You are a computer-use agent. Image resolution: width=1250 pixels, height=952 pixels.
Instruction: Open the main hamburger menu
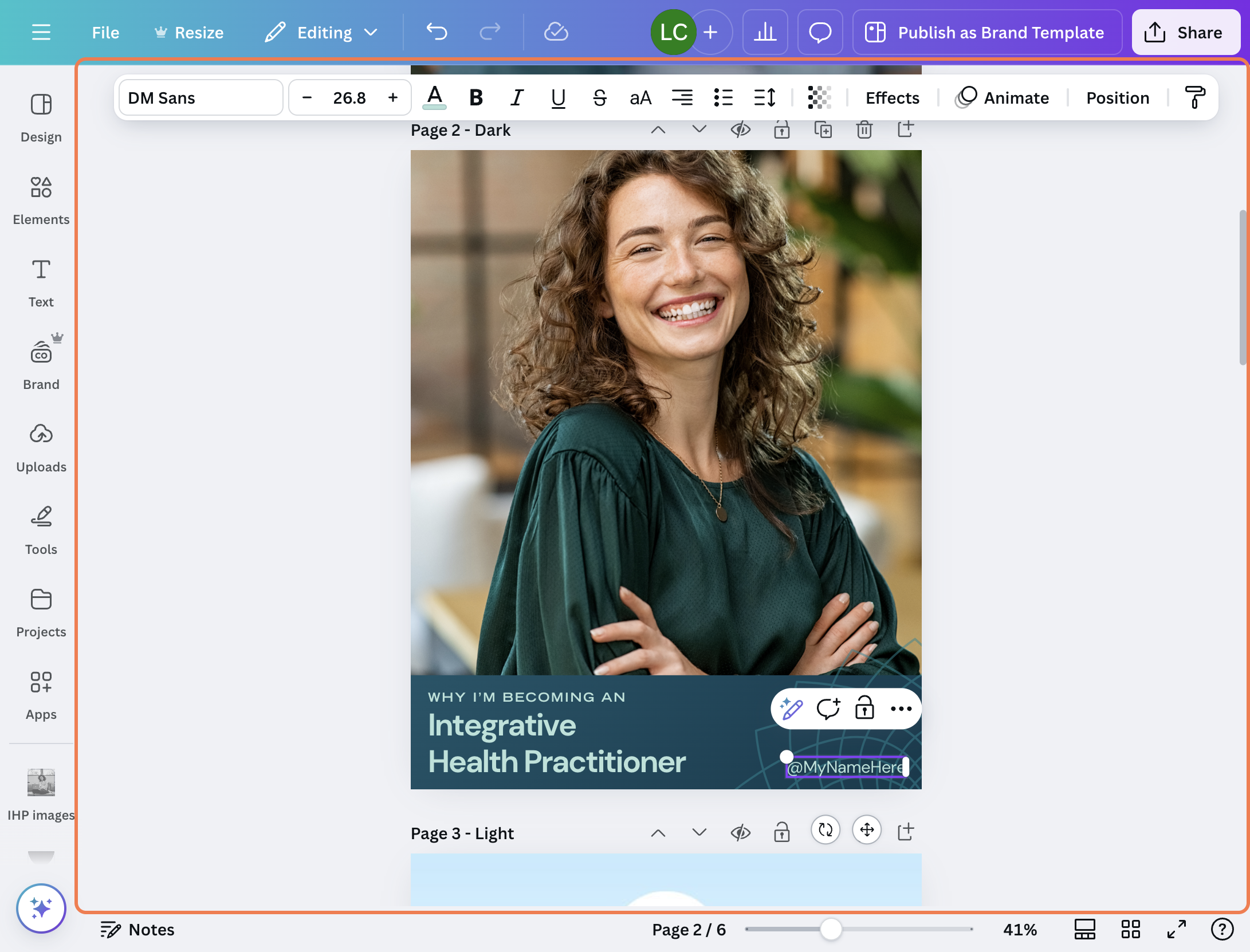[x=41, y=32]
